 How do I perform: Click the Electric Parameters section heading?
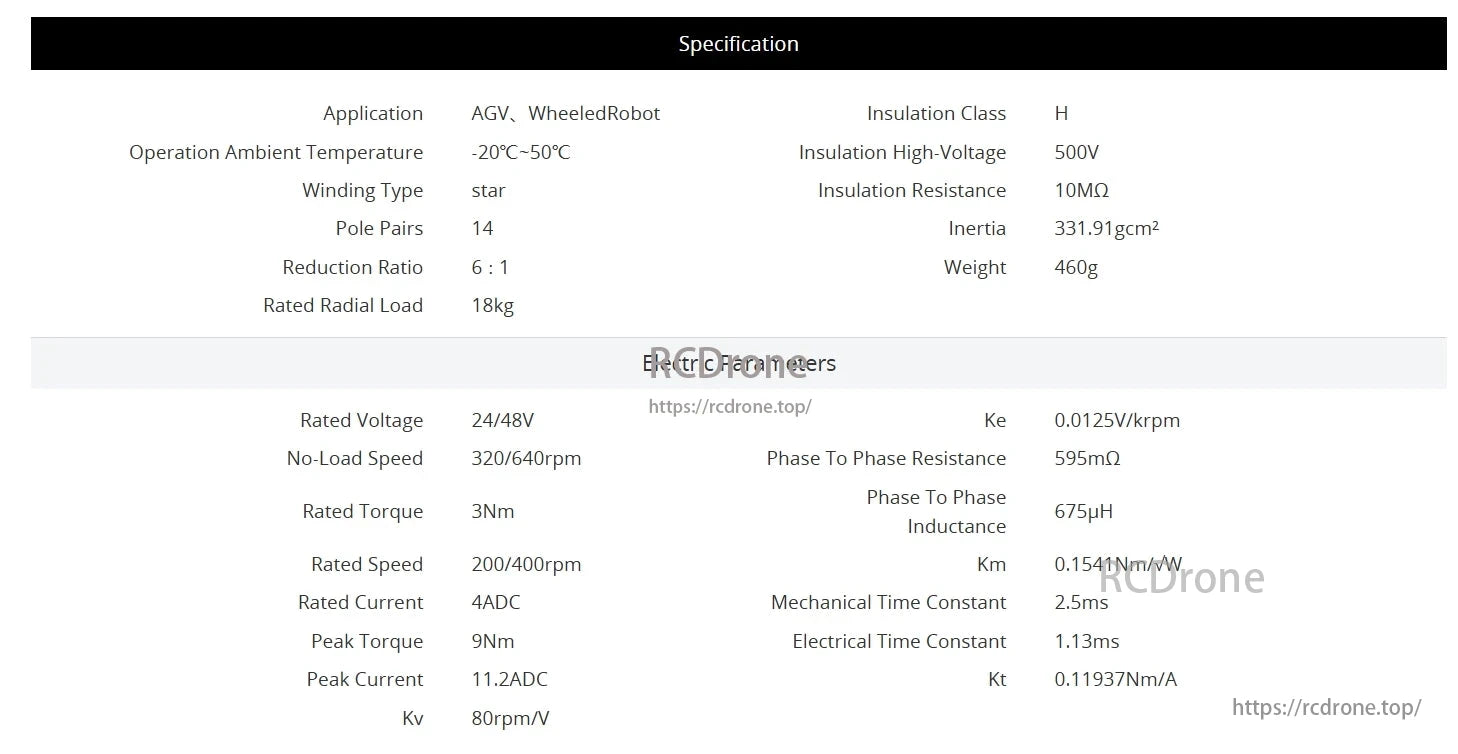point(738,363)
